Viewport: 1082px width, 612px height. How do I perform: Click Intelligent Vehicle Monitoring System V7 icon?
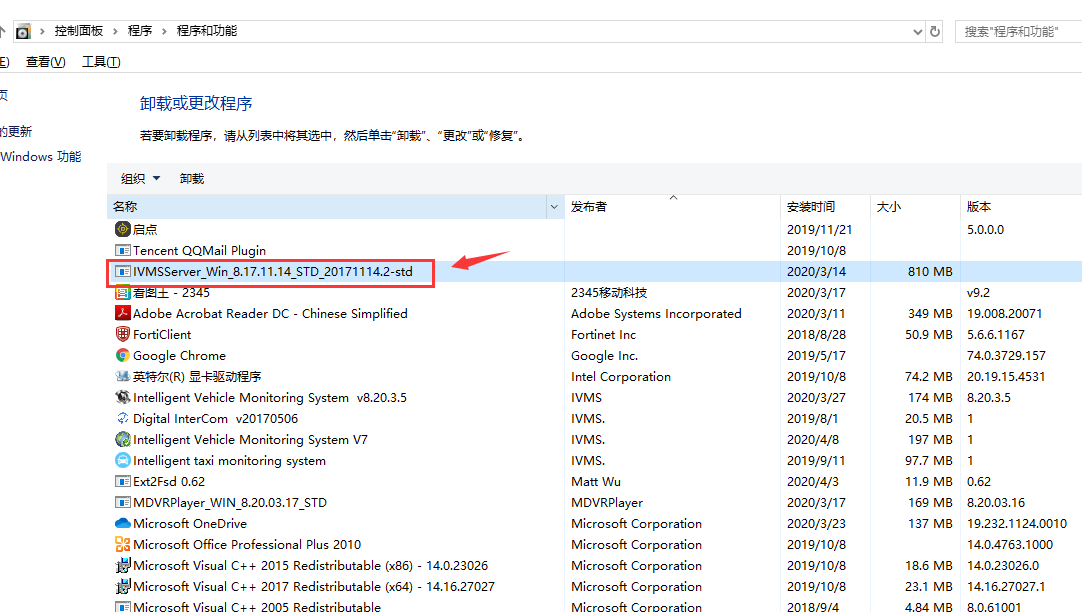123,440
